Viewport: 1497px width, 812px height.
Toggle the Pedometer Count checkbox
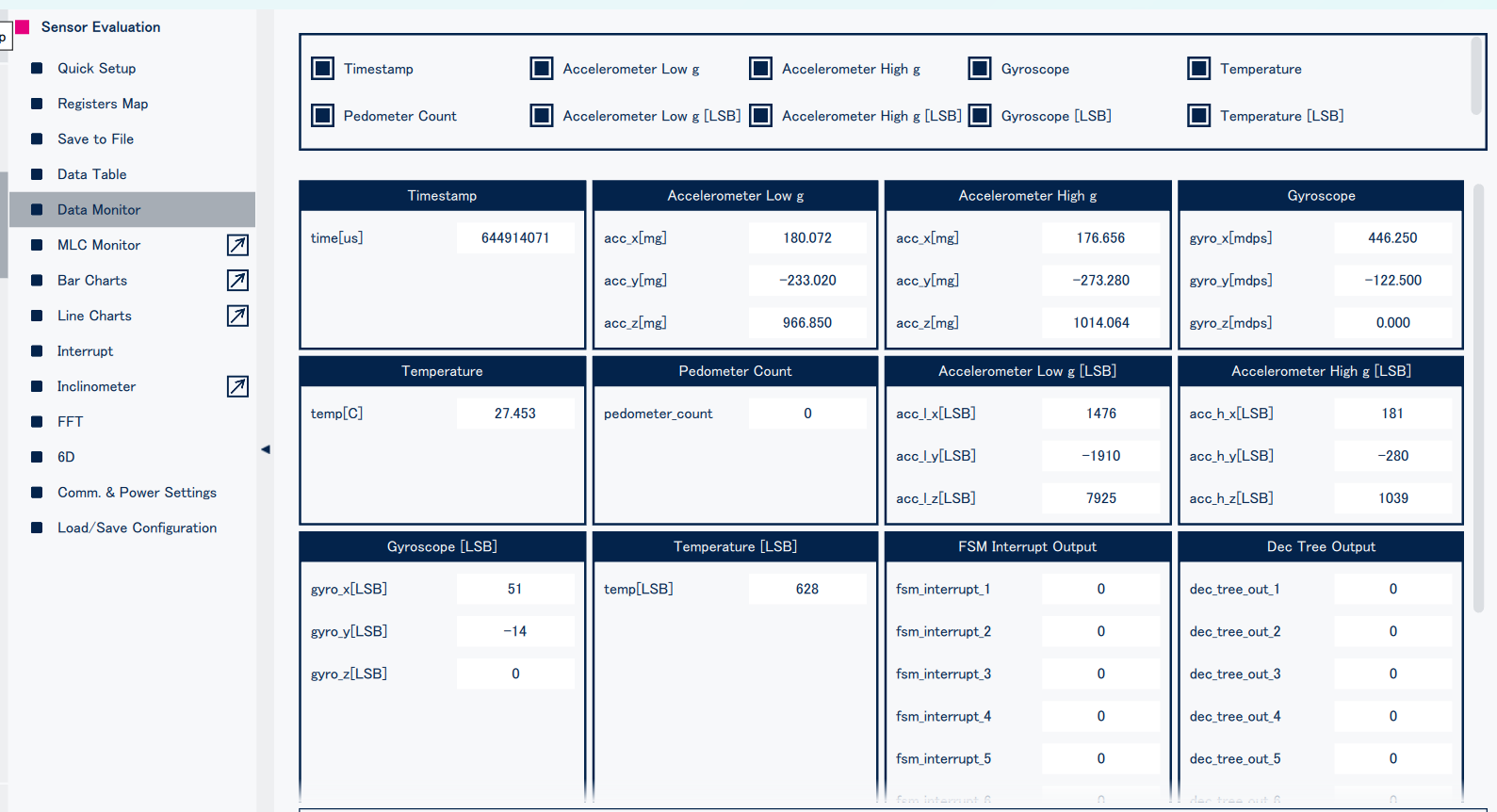coord(323,116)
